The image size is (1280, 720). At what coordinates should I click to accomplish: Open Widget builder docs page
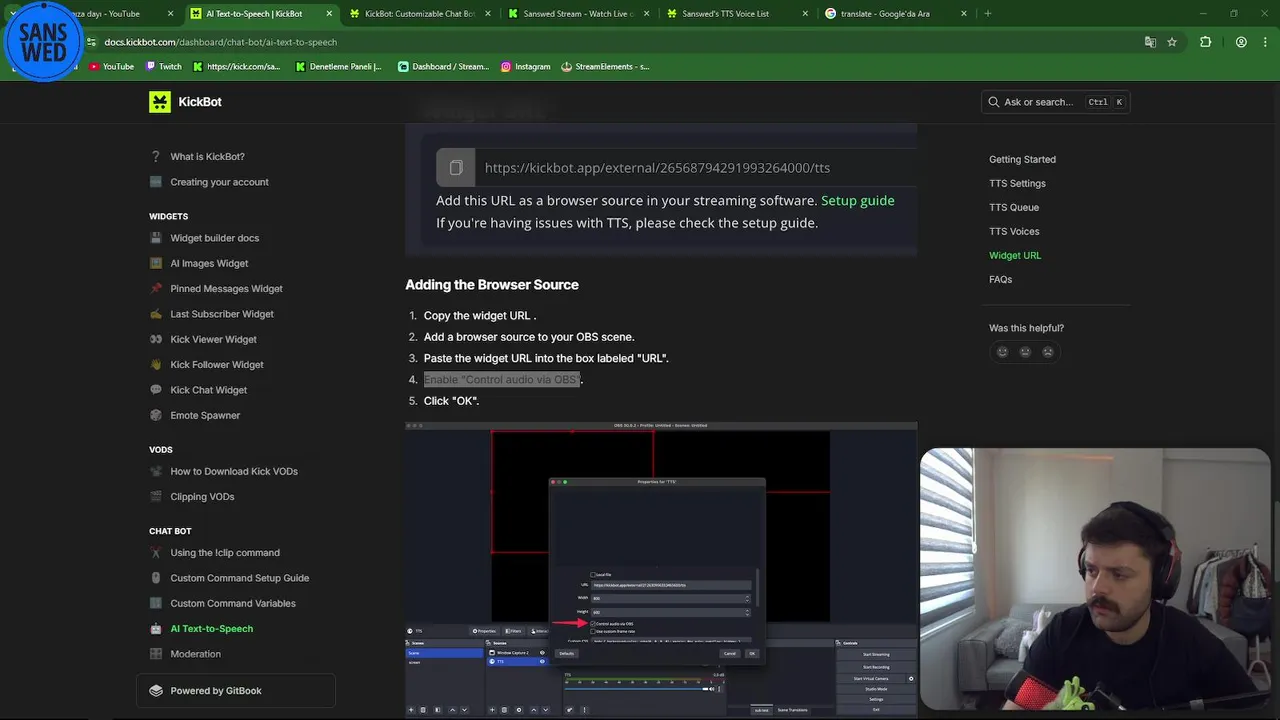[x=214, y=238]
